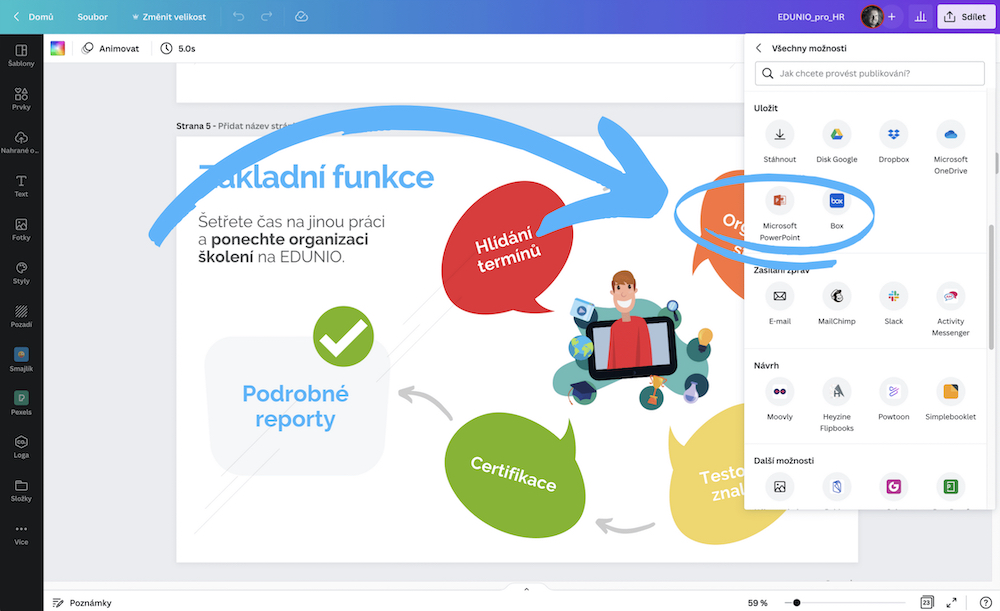Open the Fotky photos panel
The image size is (1000, 611).
[21, 229]
